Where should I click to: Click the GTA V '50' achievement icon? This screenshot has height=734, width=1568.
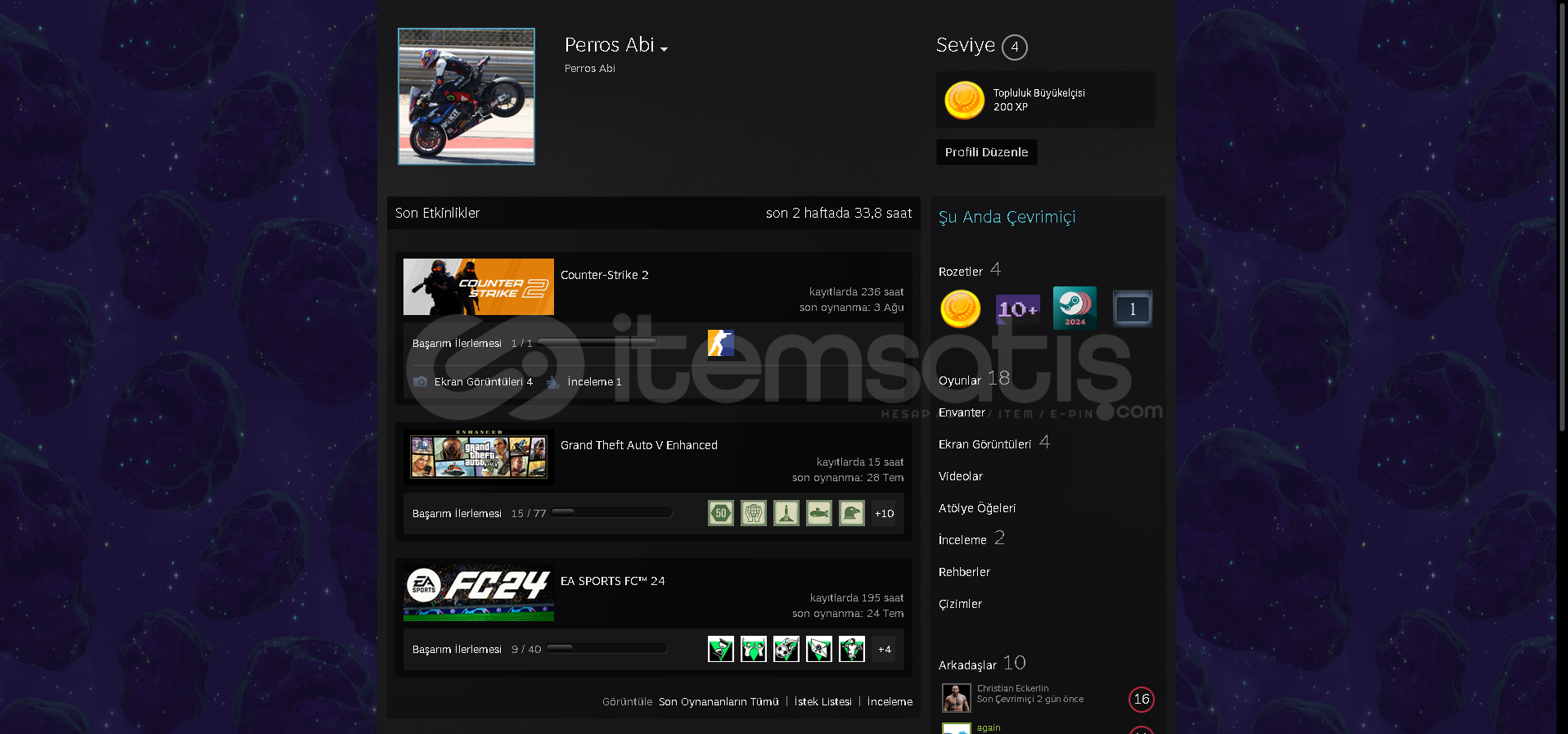[721, 513]
